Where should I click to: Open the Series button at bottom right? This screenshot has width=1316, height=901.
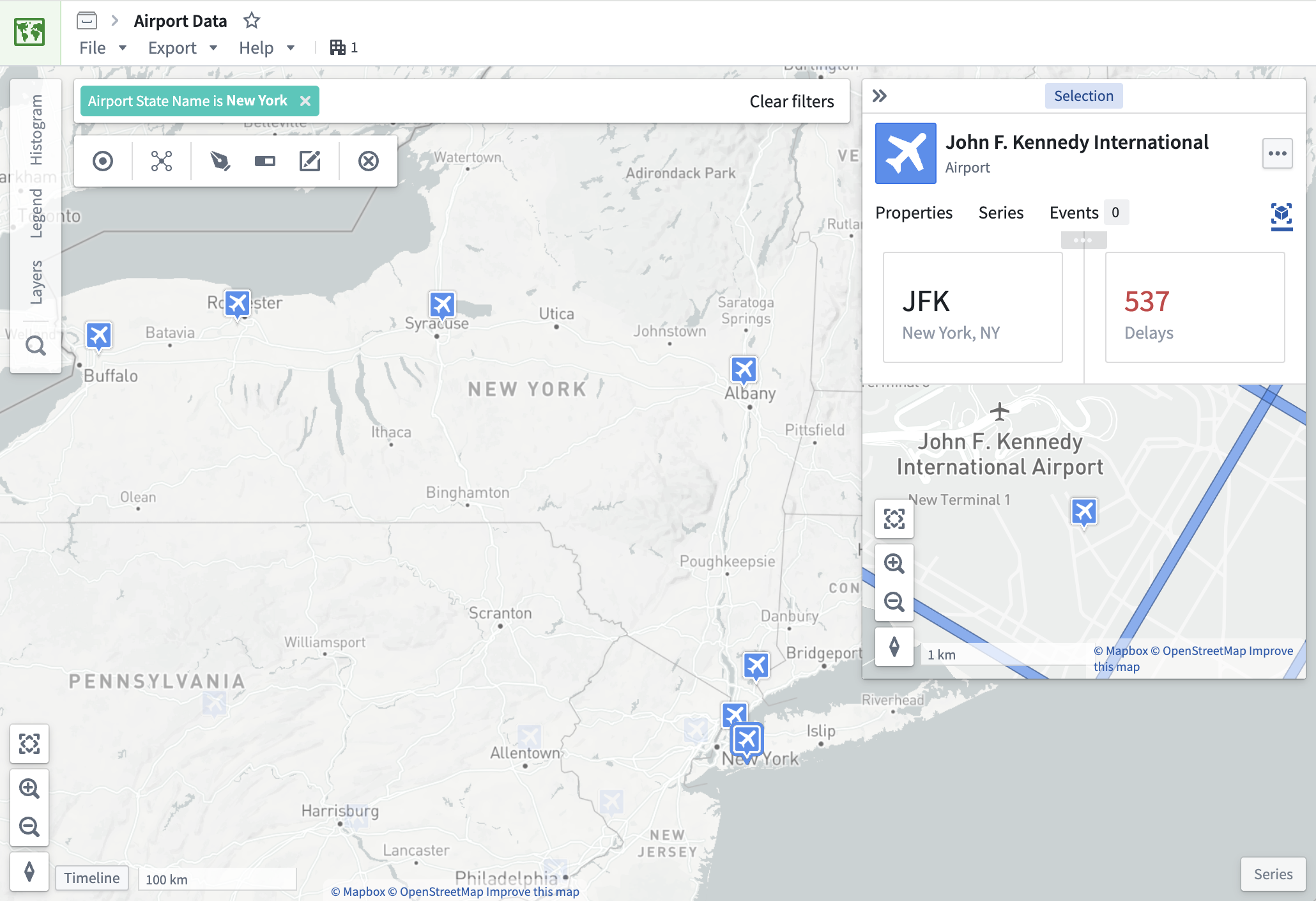pyautogui.click(x=1273, y=874)
